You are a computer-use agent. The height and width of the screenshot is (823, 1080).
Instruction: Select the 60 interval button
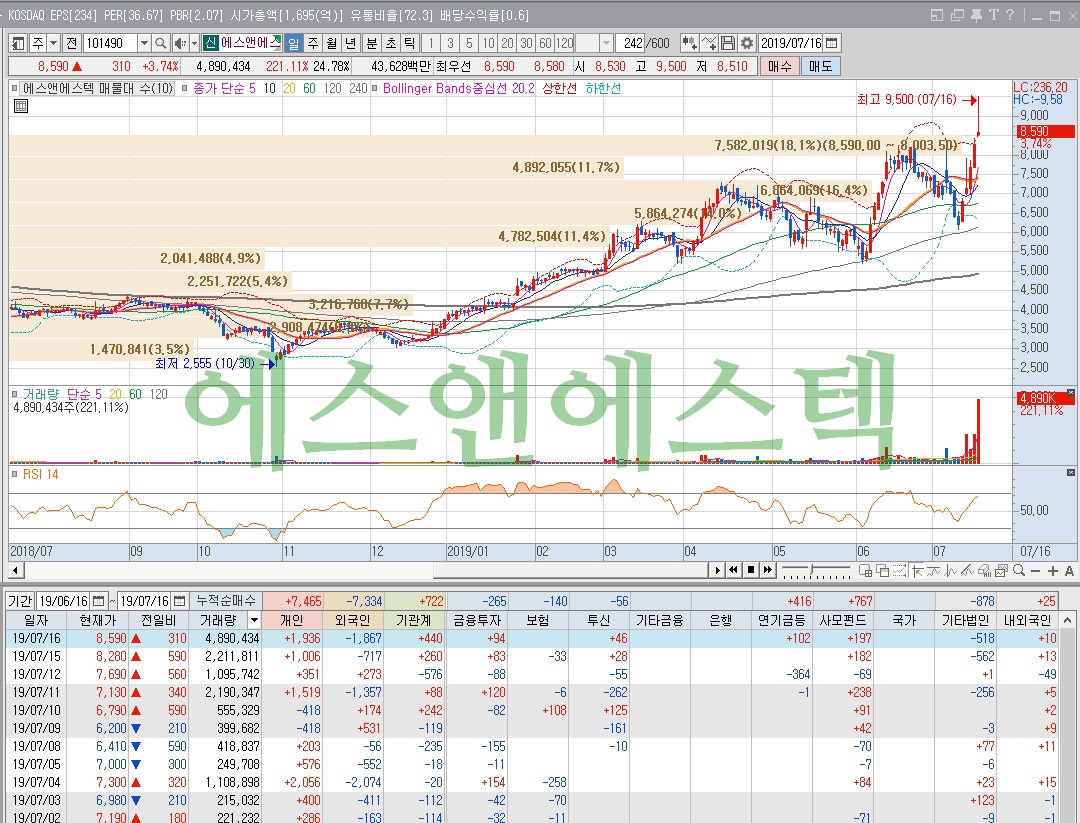546,43
